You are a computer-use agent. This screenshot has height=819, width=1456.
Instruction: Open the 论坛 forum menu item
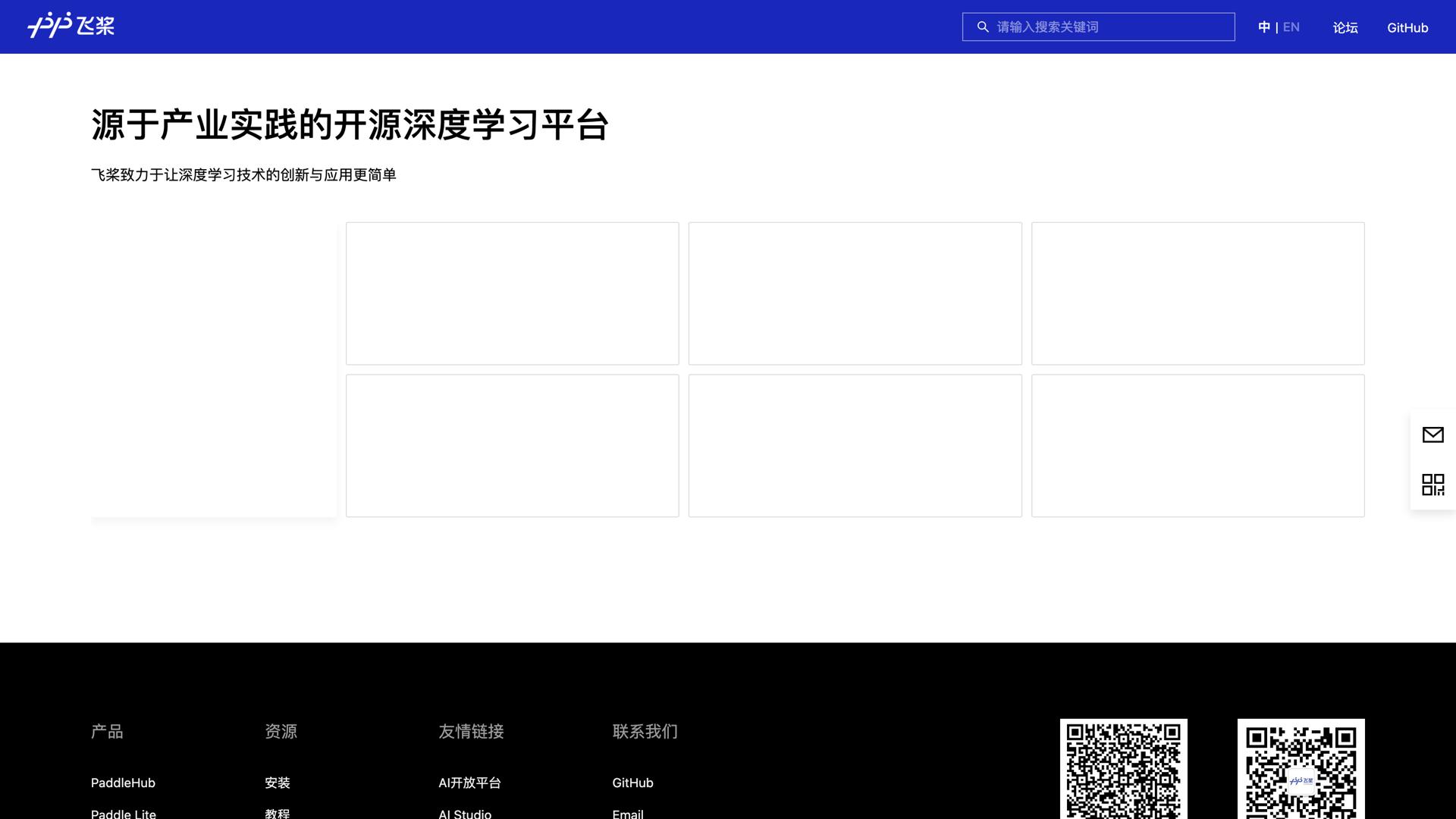click(1345, 27)
